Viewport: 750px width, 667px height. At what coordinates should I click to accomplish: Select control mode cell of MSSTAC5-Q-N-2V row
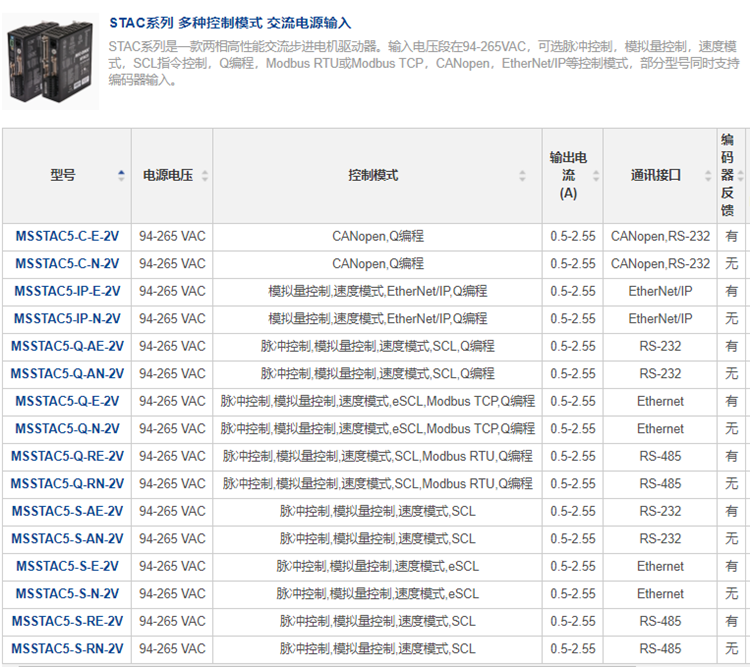click(377, 429)
